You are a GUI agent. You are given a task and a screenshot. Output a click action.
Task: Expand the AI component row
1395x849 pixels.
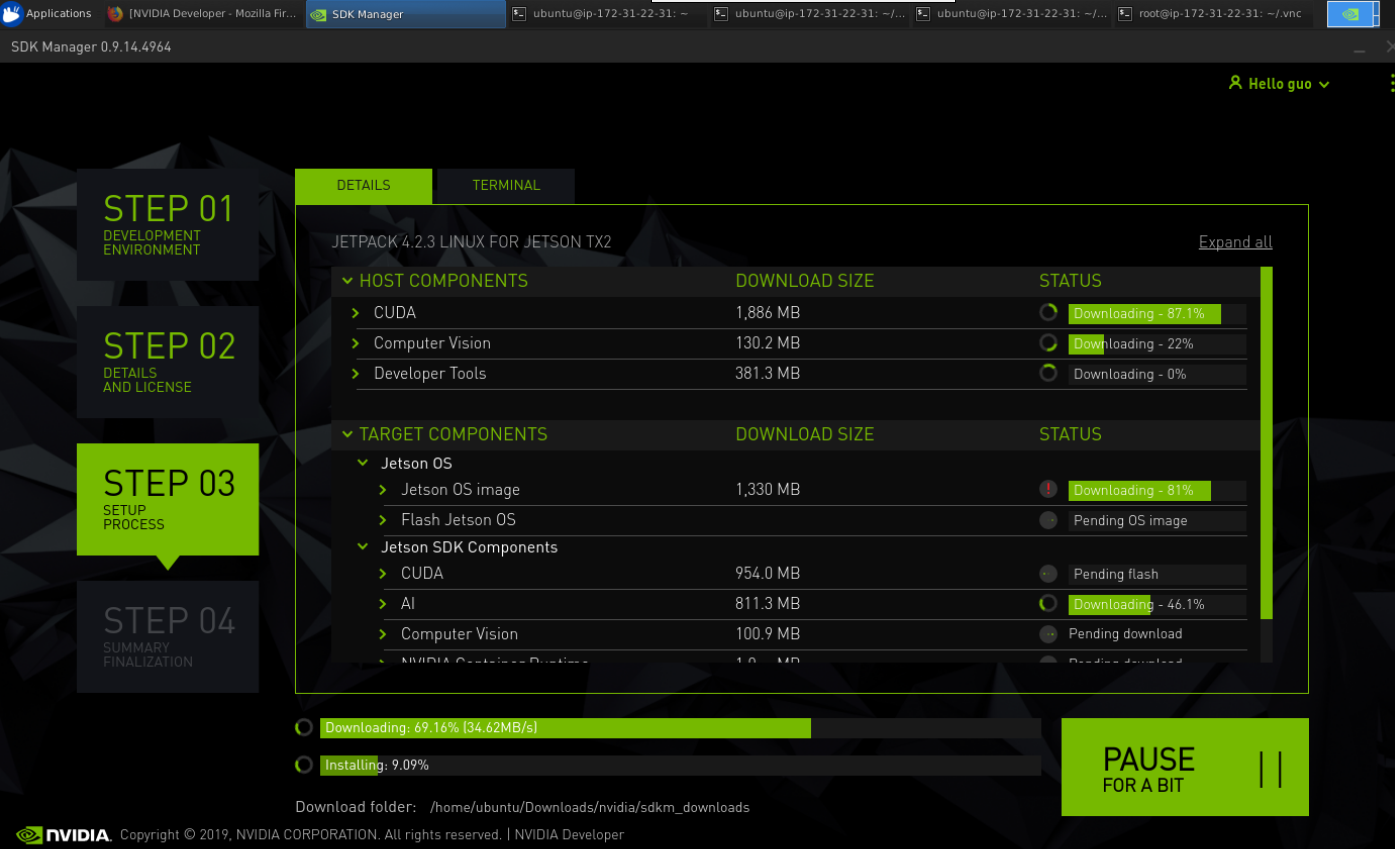tap(383, 604)
